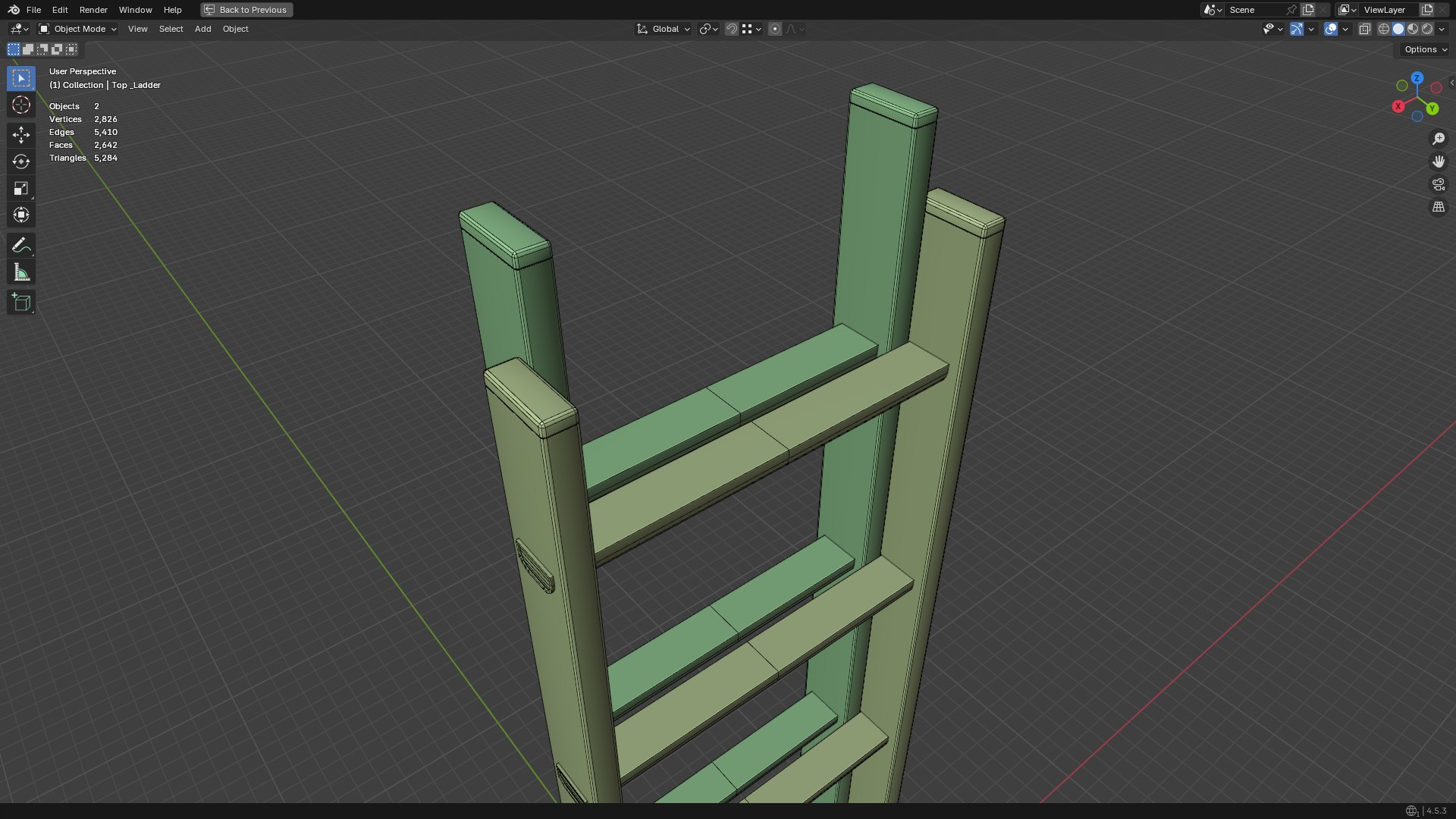This screenshot has height=819, width=1456.
Task: Click the Y axis on navigation gizmo
Action: (1432, 108)
